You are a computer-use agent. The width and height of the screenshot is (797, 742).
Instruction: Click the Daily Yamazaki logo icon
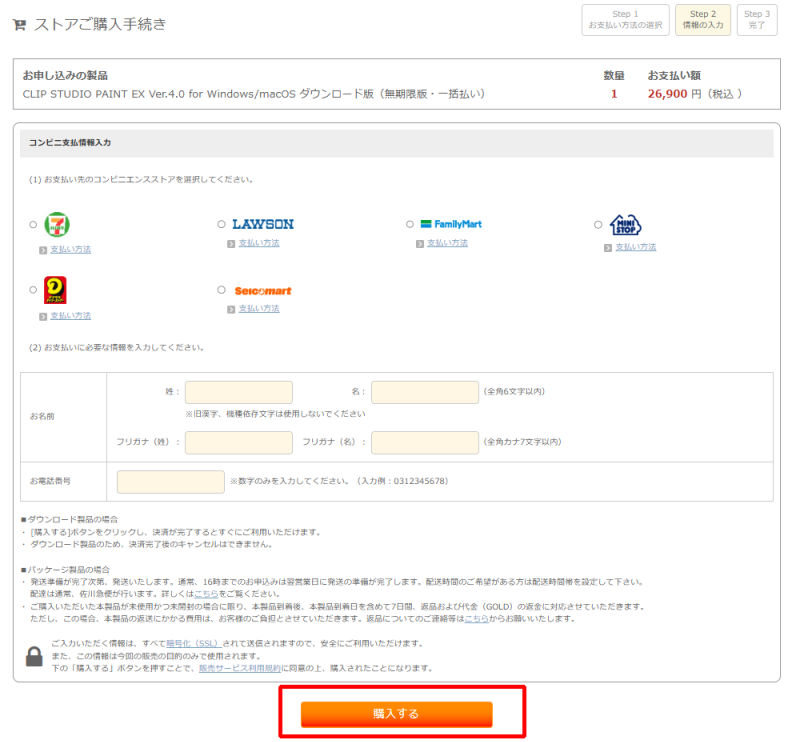[55, 290]
